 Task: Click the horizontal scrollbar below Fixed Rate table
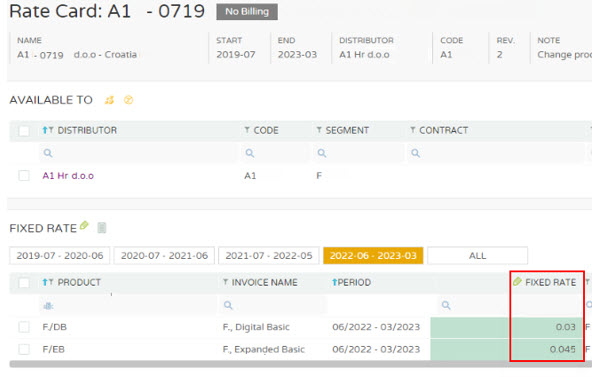point(300,364)
